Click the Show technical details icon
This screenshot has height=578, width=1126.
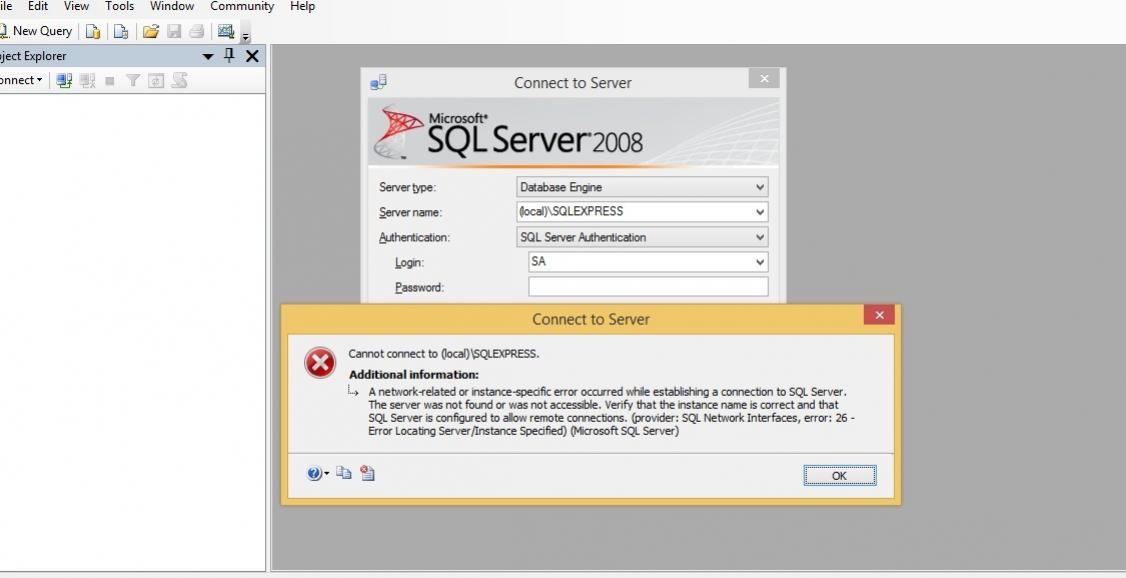[x=367, y=472]
